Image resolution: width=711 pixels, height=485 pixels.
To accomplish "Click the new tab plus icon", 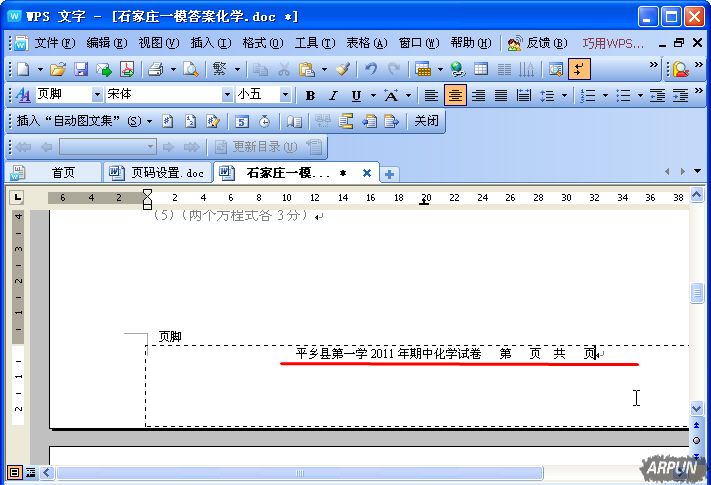I will pos(389,173).
